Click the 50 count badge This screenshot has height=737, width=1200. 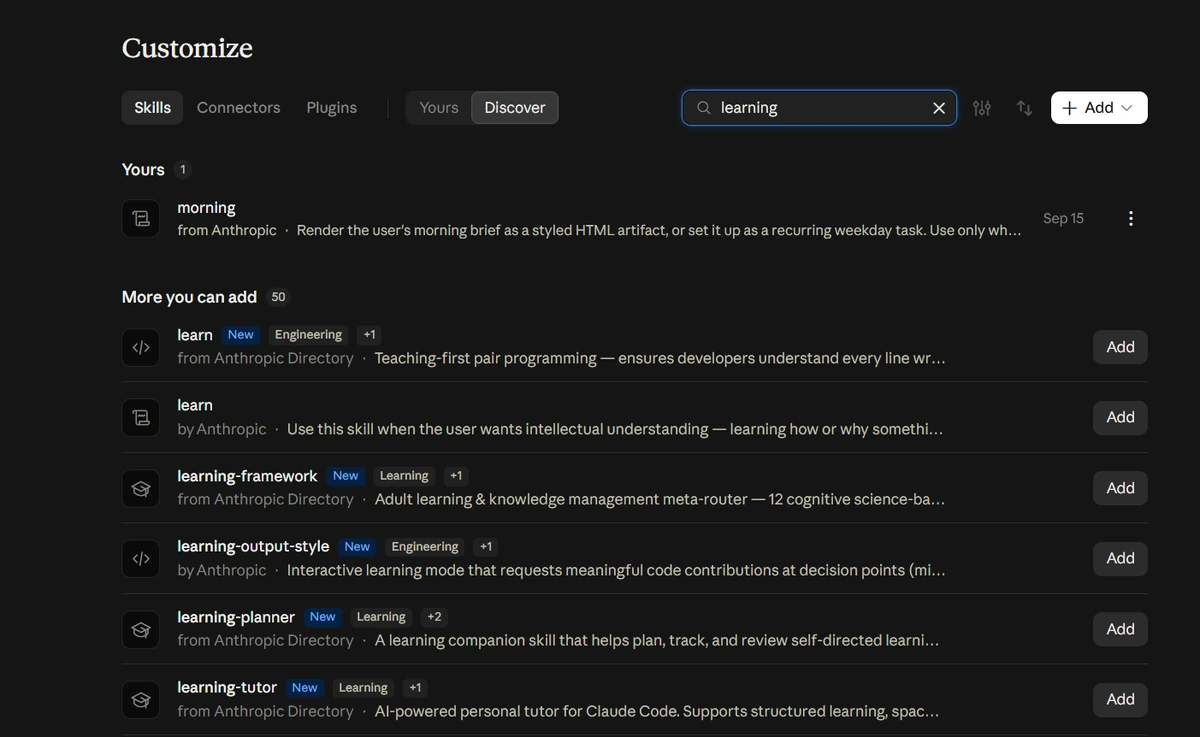tap(278, 297)
